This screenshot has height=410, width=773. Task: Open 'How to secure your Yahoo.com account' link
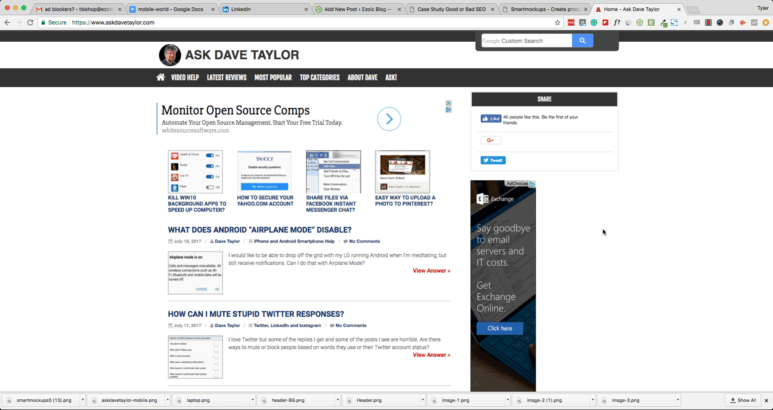click(x=265, y=201)
